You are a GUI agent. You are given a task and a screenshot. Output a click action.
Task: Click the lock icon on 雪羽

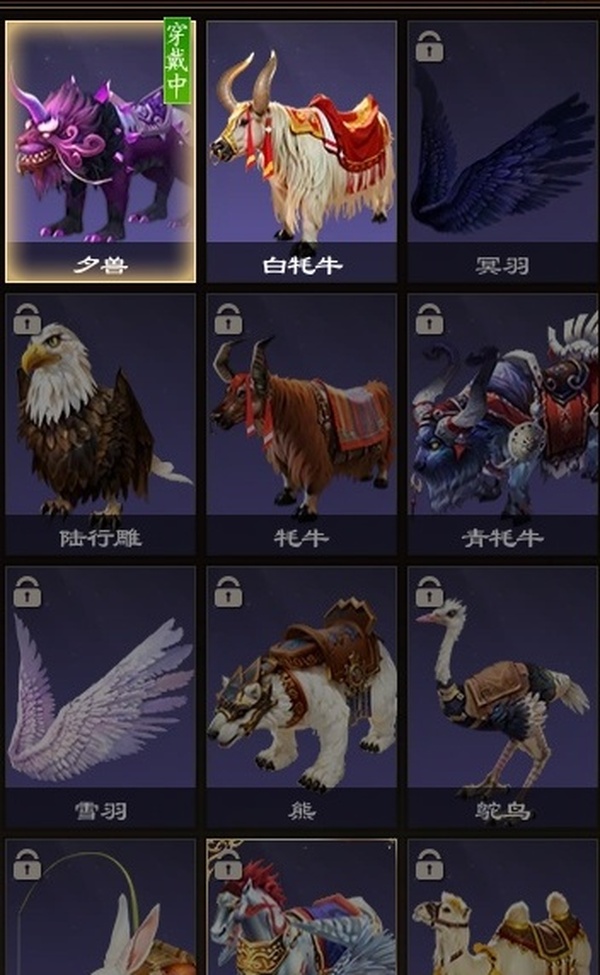point(27,591)
